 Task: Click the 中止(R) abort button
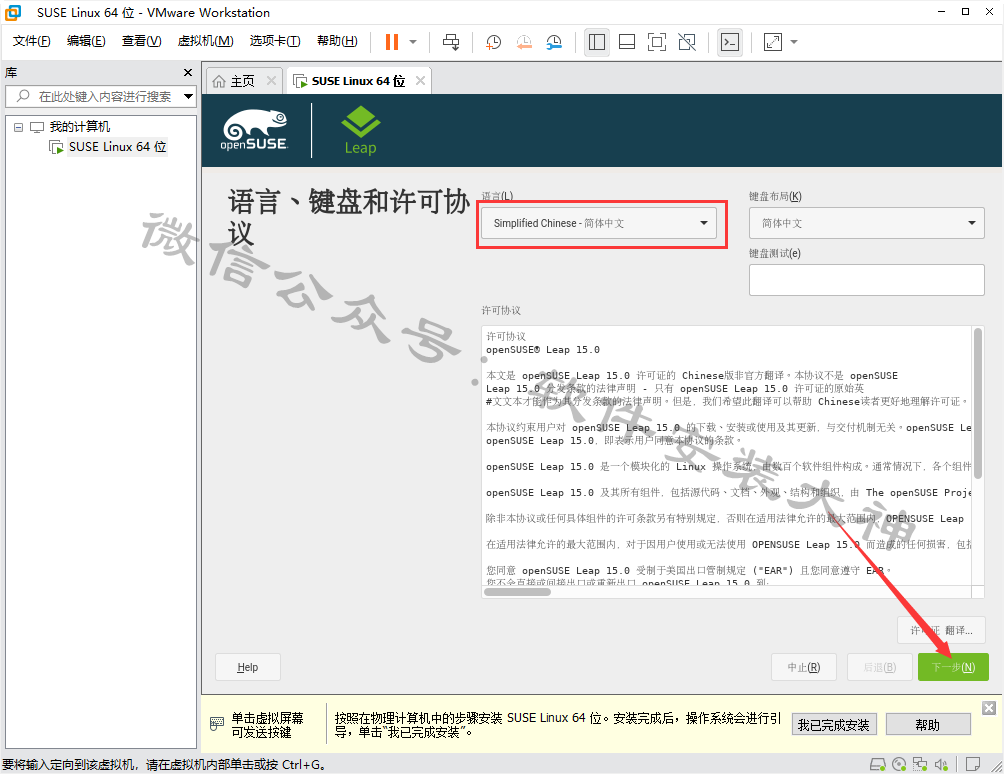click(x=804, y=667)
